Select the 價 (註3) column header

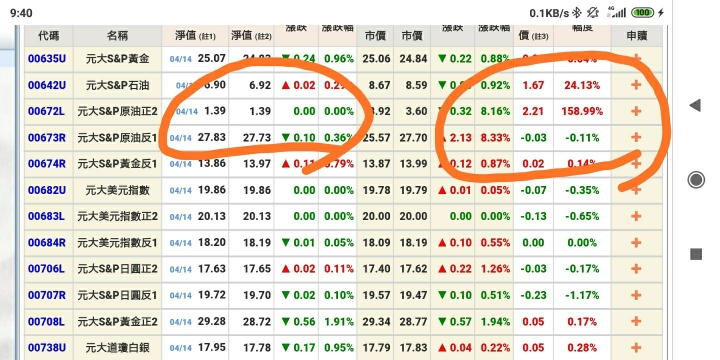pyautogui.click(x=534, y=35)
